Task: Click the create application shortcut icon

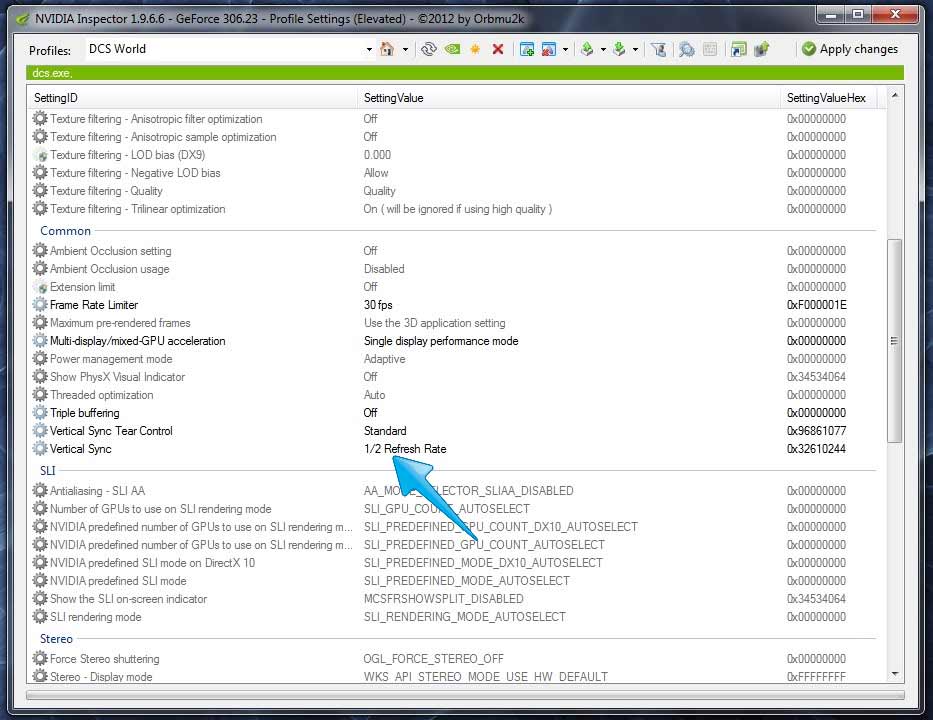Action: tap(738, 49)
